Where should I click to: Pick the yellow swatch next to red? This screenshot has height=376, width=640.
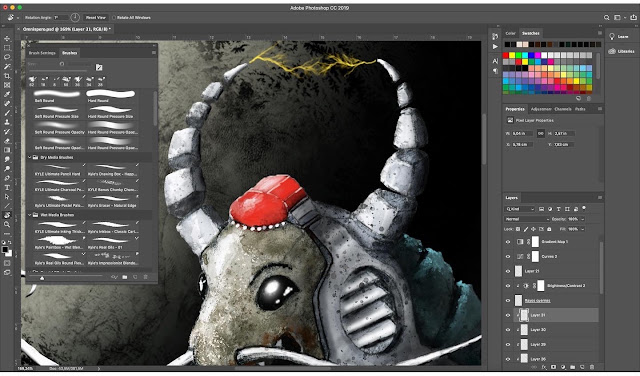512,55
